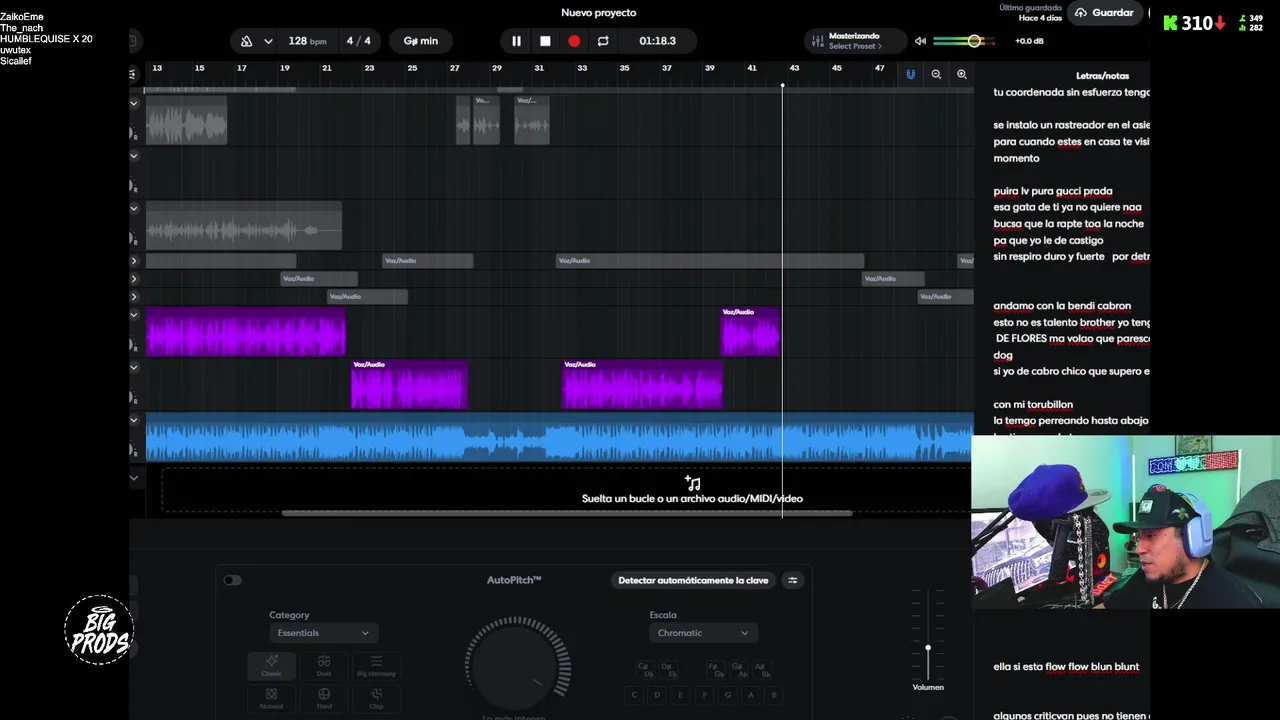Click lyric line 'andamo con la bendi cabron'
The height and width of the screenshot is (720, 1280).
[1062, 306]
